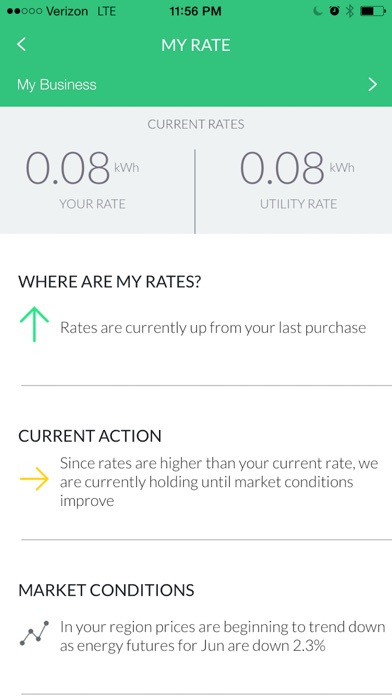Select the UTILITY RATE 0.08 value
This screenshot has height=696, width=392.
[x=282, y=169]
